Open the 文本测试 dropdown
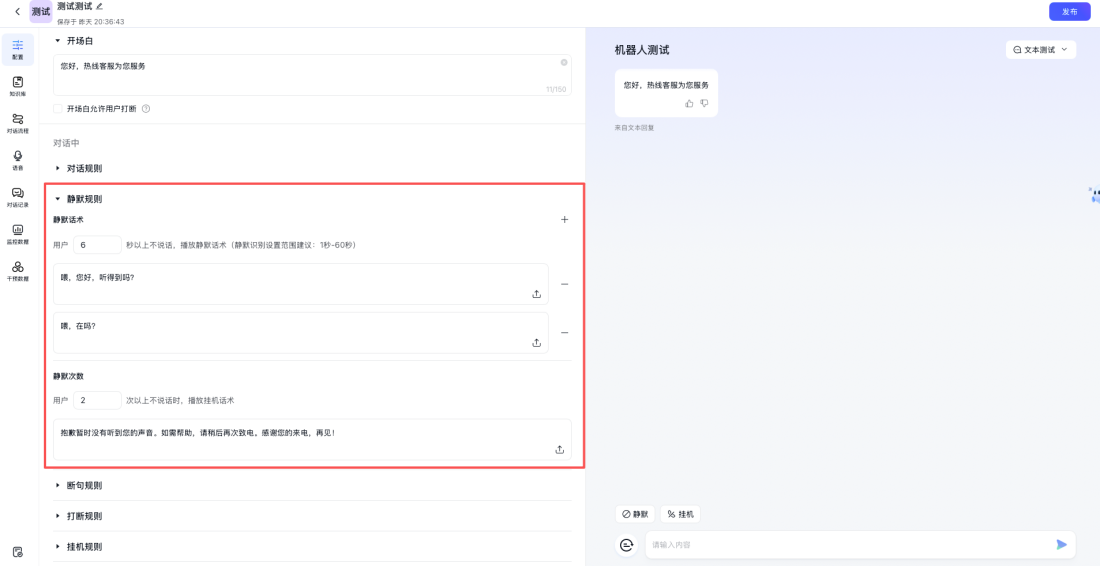1100x566 pixels. [x=1040, y=49]
